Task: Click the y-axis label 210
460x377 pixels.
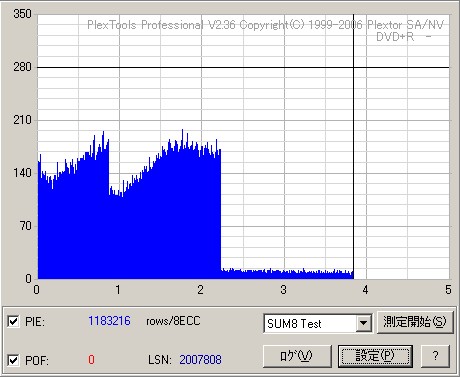Action: (x=22, y=120)
